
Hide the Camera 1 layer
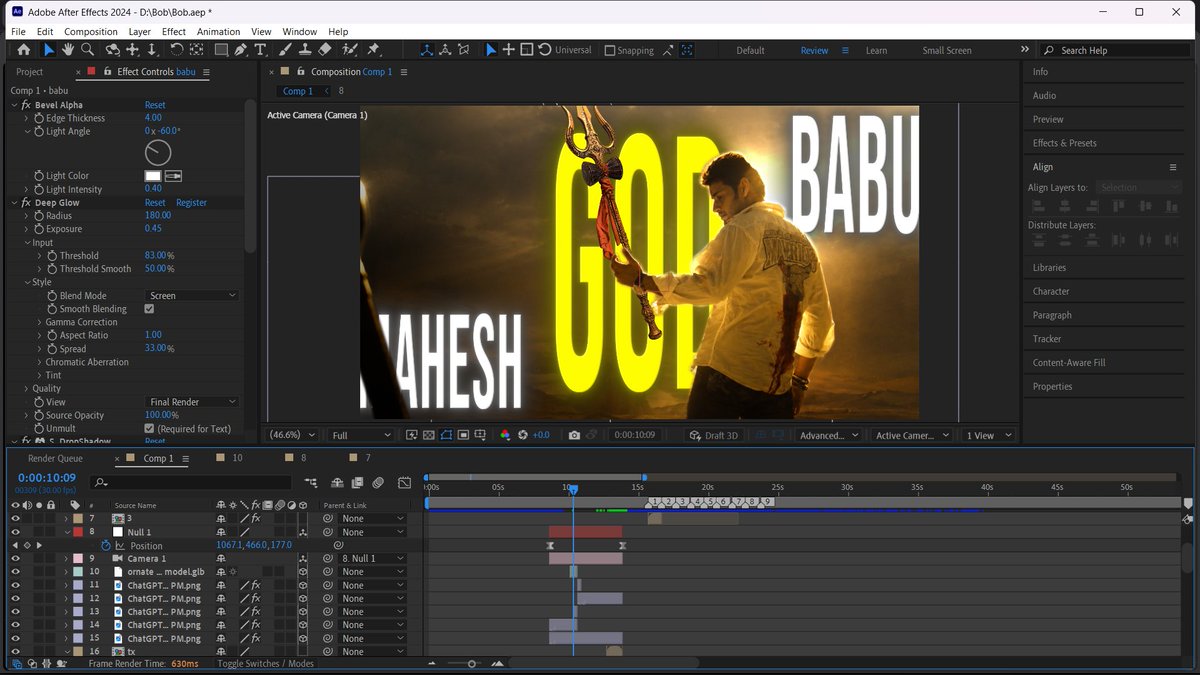coord(15,559)
